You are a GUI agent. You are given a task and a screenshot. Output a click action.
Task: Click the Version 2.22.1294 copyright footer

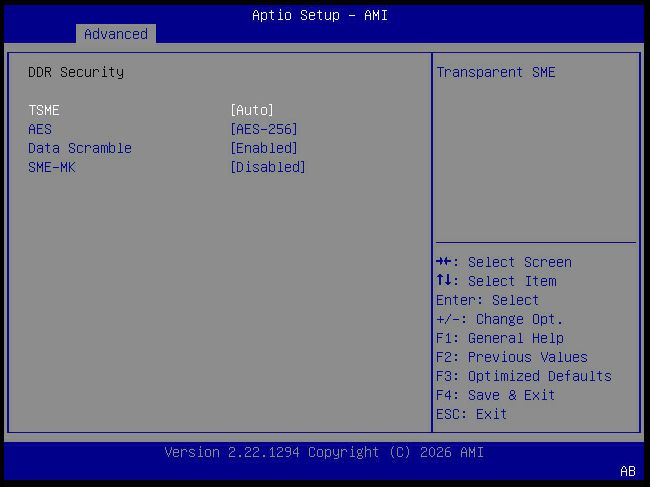coord(324,452)
